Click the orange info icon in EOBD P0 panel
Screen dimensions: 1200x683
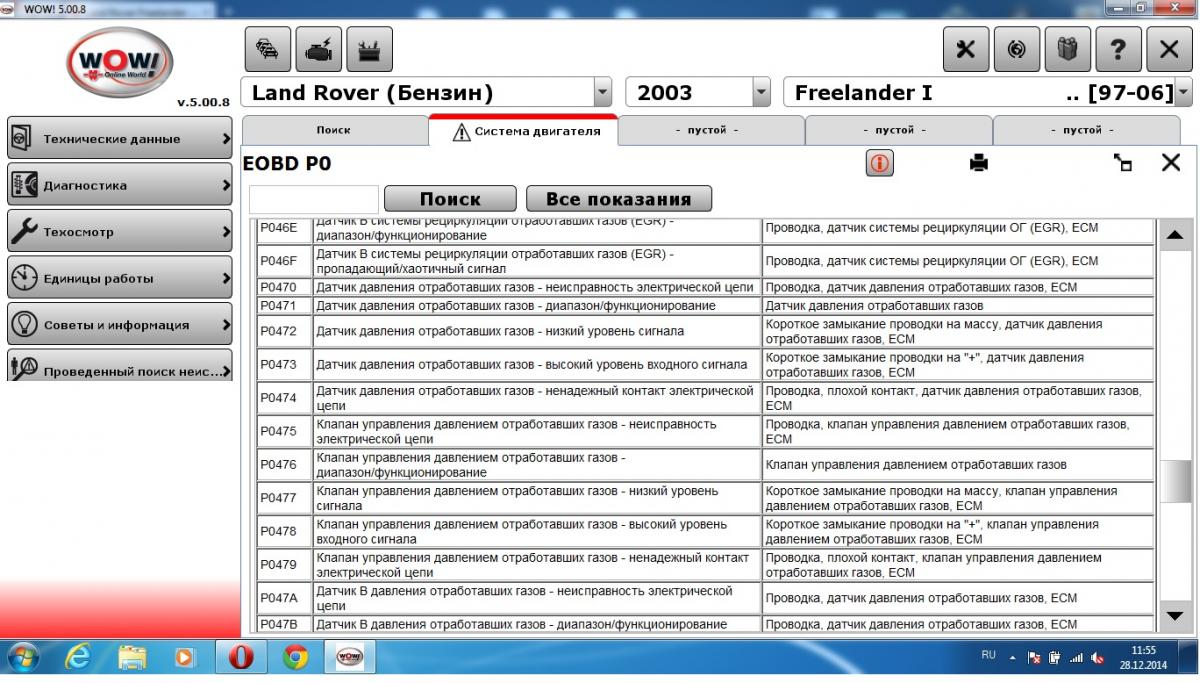coord(880,163)
